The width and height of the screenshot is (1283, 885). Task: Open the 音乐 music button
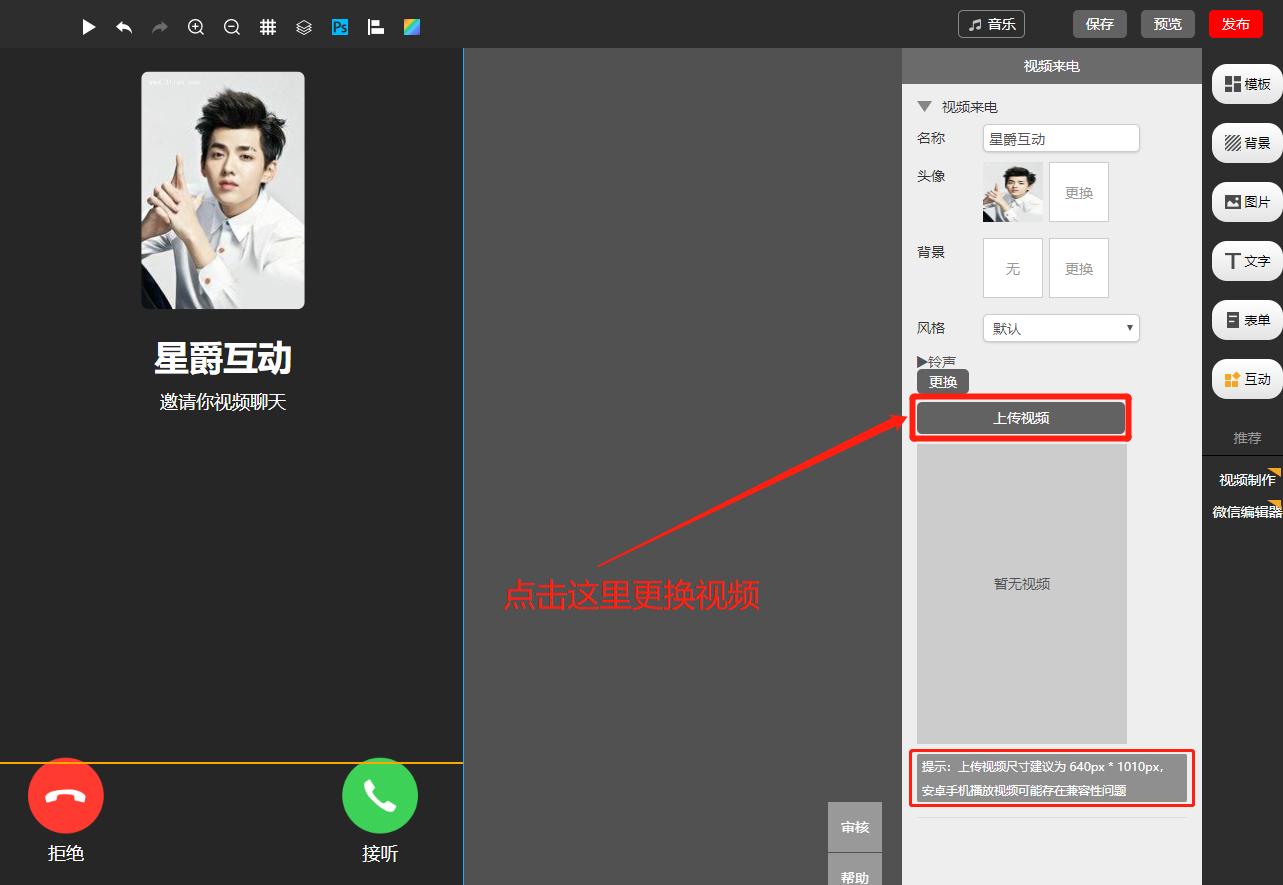(991, 24)
